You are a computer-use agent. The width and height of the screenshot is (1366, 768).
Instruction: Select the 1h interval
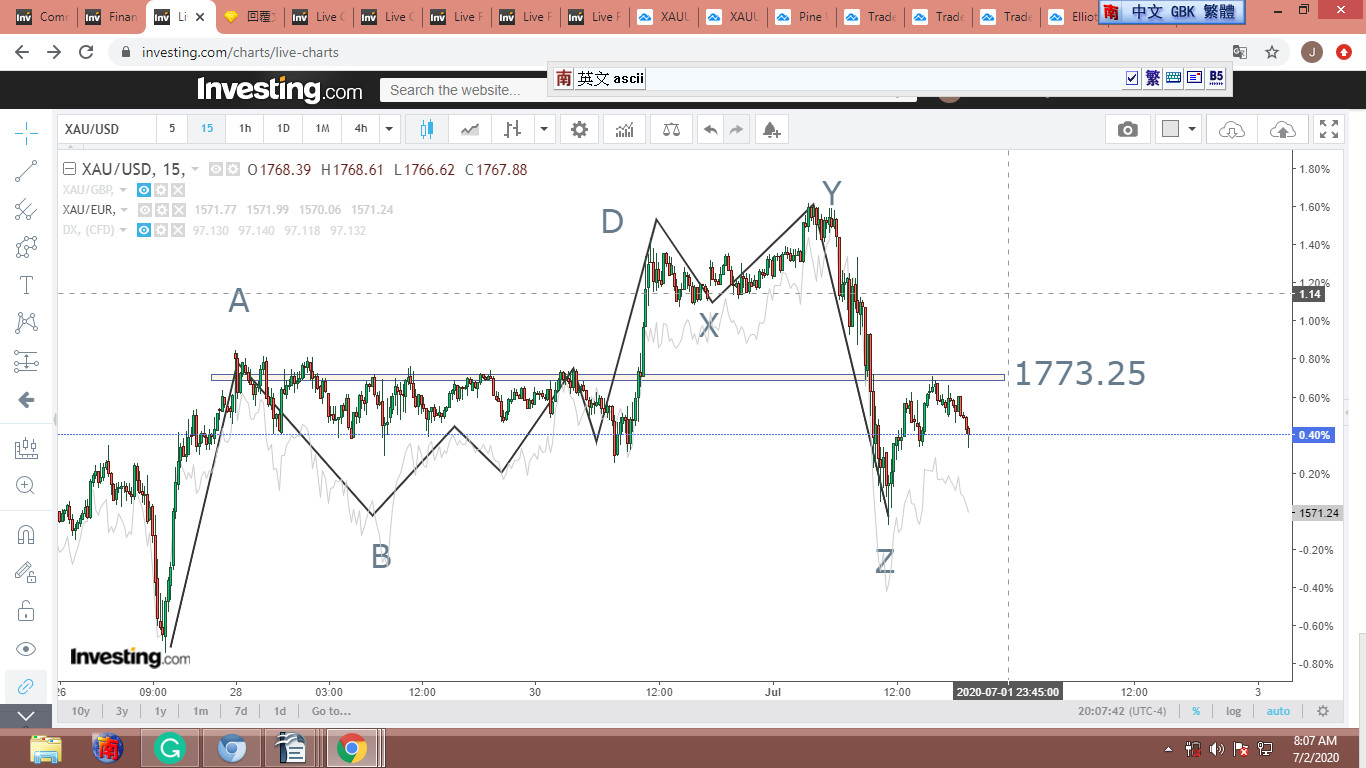[245, 129]
